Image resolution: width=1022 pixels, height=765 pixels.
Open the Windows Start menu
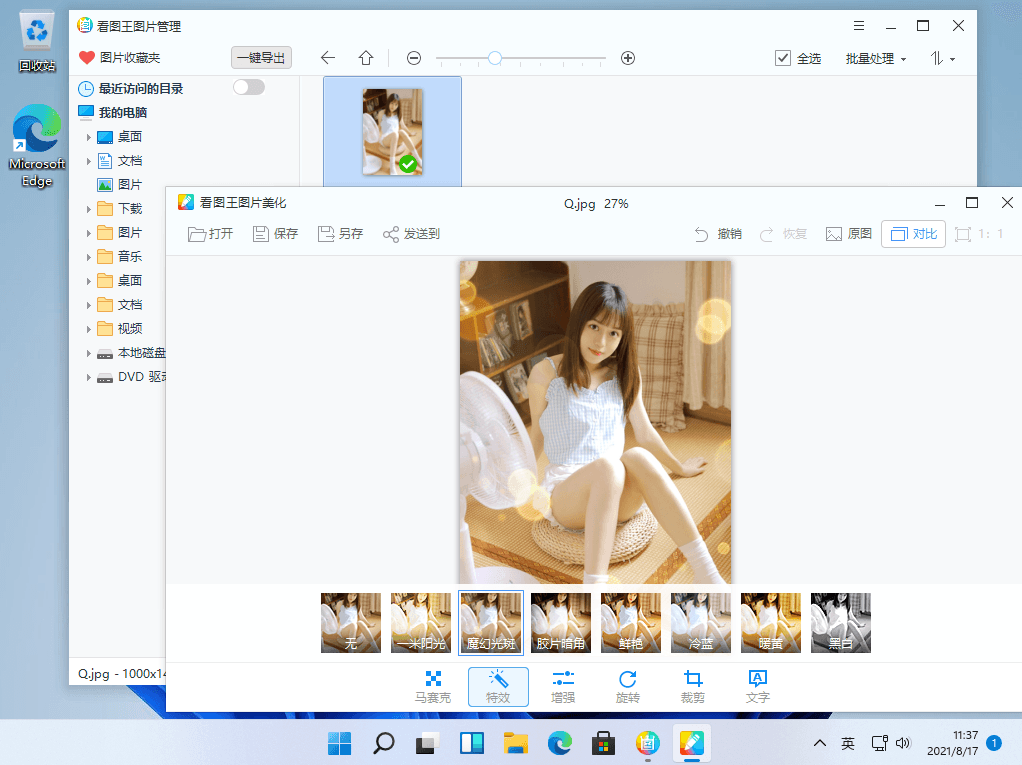pos(340,743)
